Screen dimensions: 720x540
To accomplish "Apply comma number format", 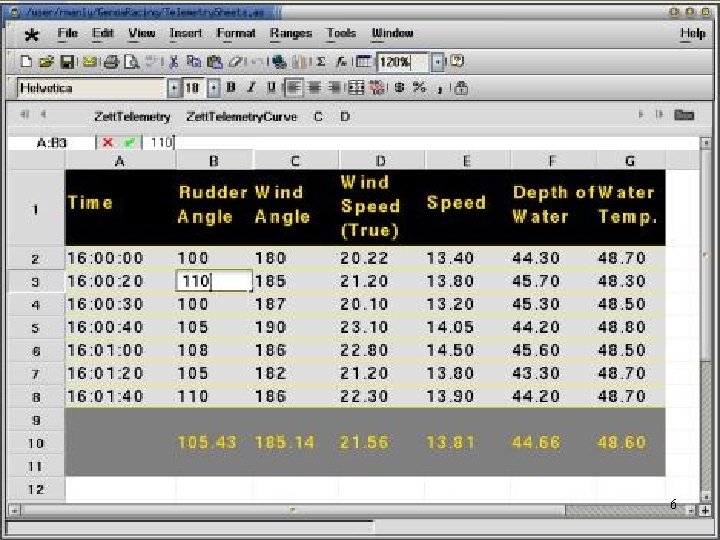I will pyautogui.click(x=439, y=89).
